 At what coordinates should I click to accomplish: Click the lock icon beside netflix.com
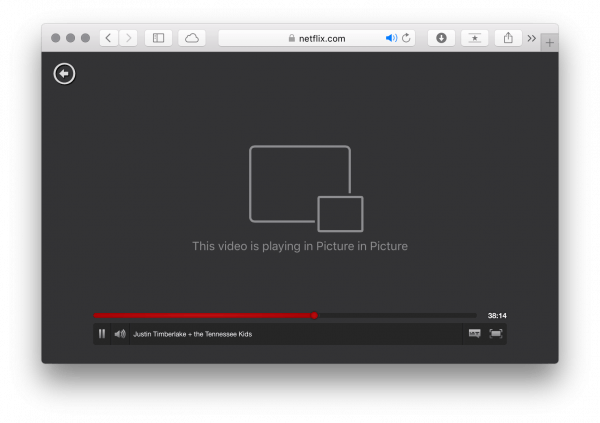click(x=292, y=38)
